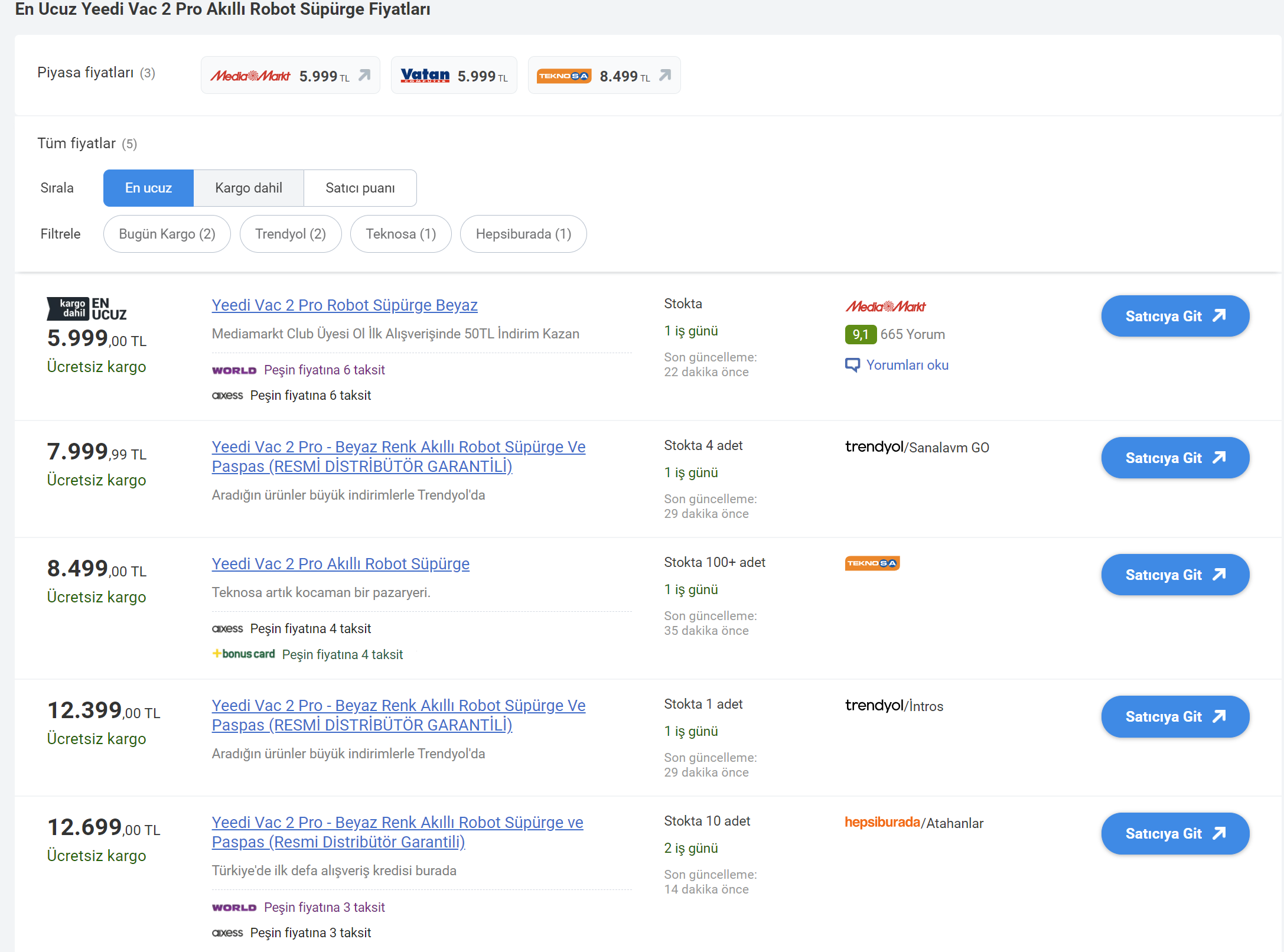
Task: Sort by Satıcı puanı
Action: click(x=360, y=188)
